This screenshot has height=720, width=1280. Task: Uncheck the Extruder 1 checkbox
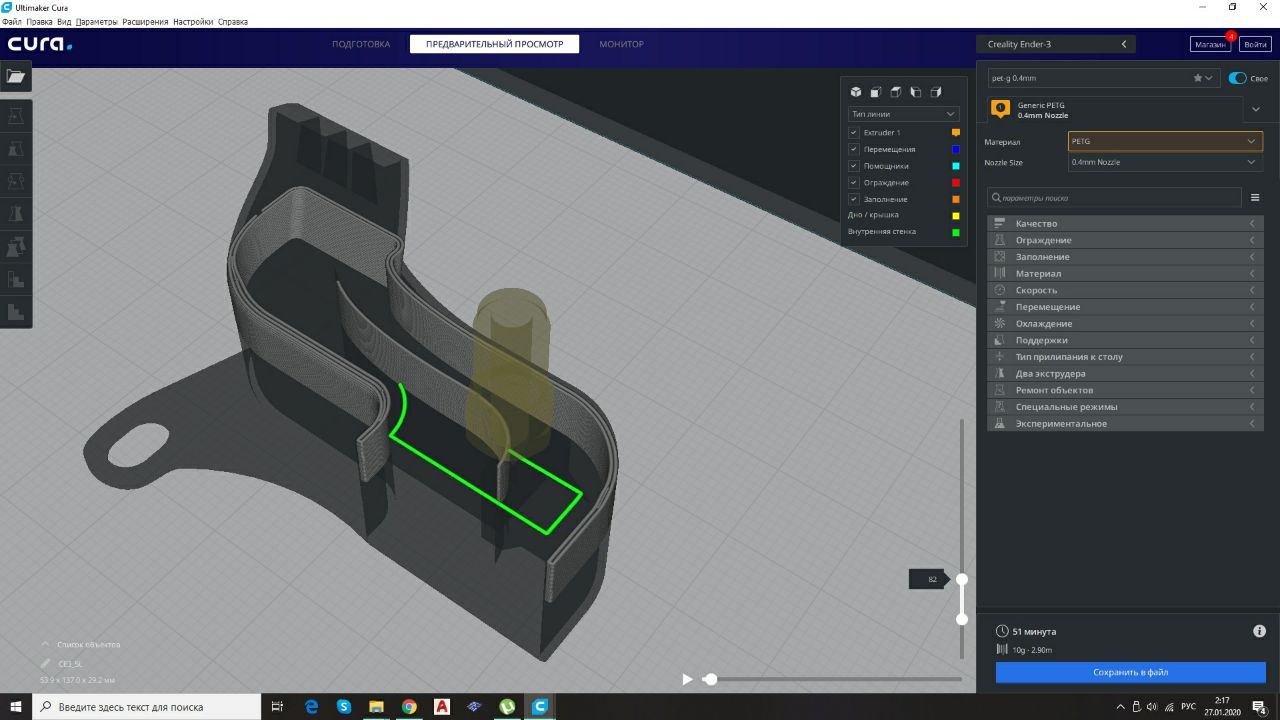click(853, 132)
